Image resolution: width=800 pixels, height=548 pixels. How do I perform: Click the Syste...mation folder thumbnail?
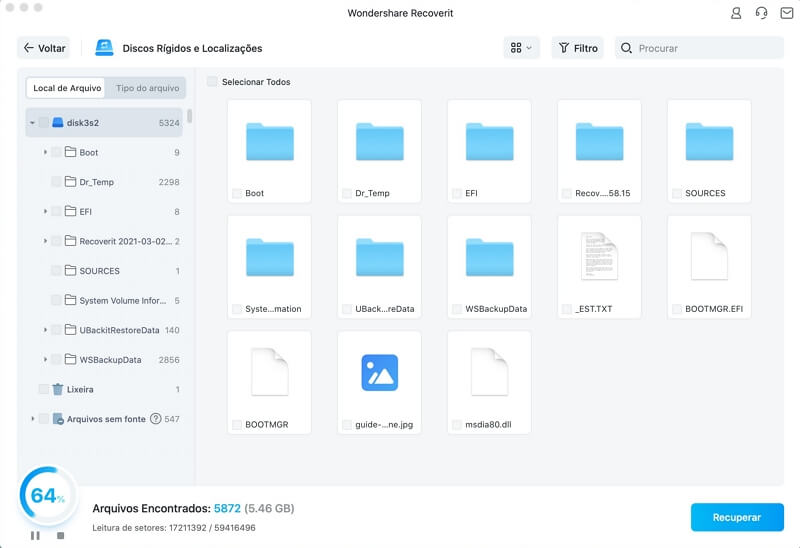270,257
